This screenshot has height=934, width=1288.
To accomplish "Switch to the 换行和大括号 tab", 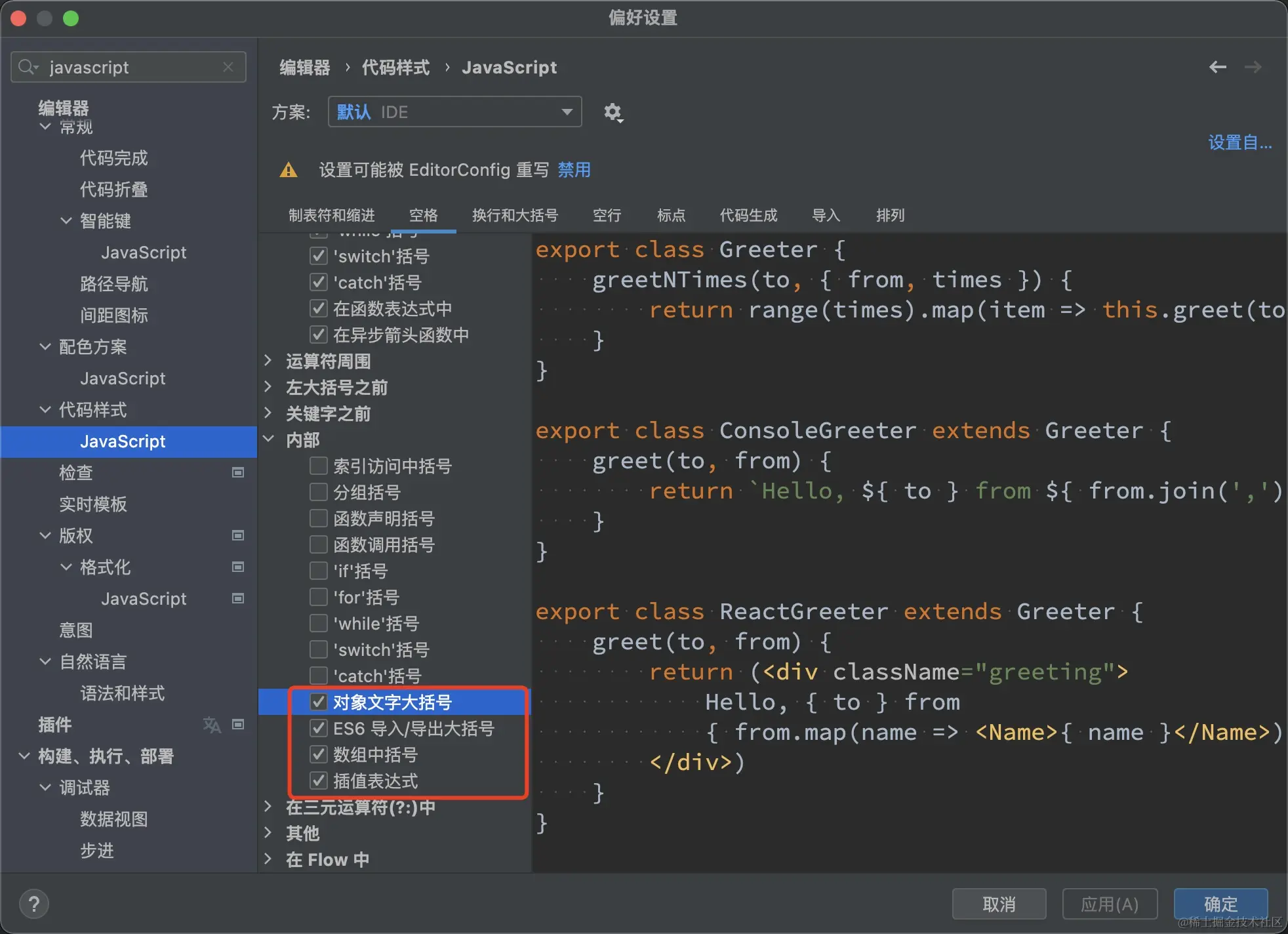I will pyautogui.click(x=515, y=215).
